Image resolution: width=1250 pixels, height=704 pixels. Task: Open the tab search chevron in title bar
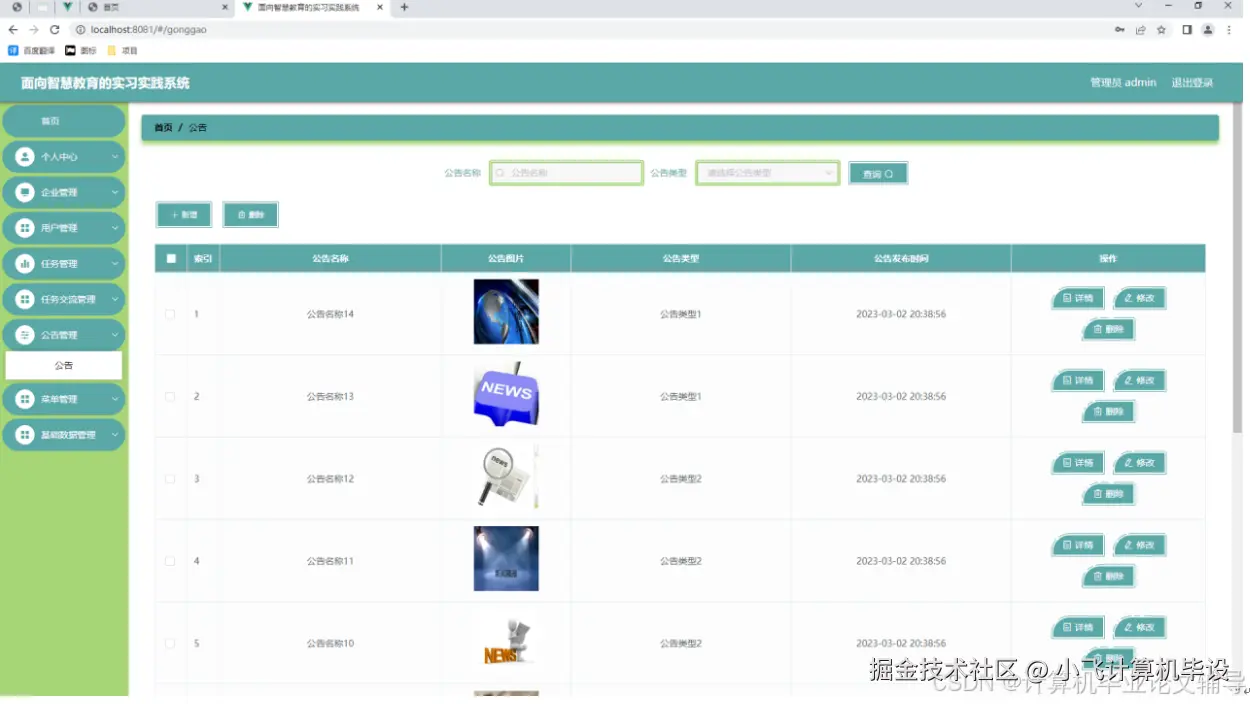[1138, 6]
